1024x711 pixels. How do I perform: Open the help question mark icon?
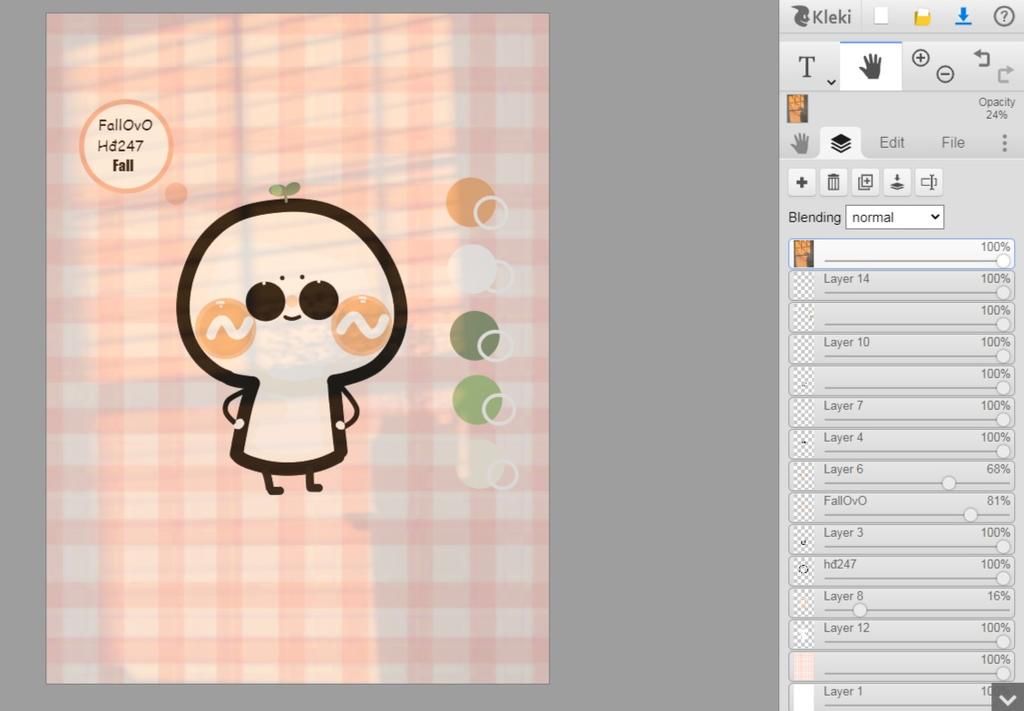click(1004, 16)
